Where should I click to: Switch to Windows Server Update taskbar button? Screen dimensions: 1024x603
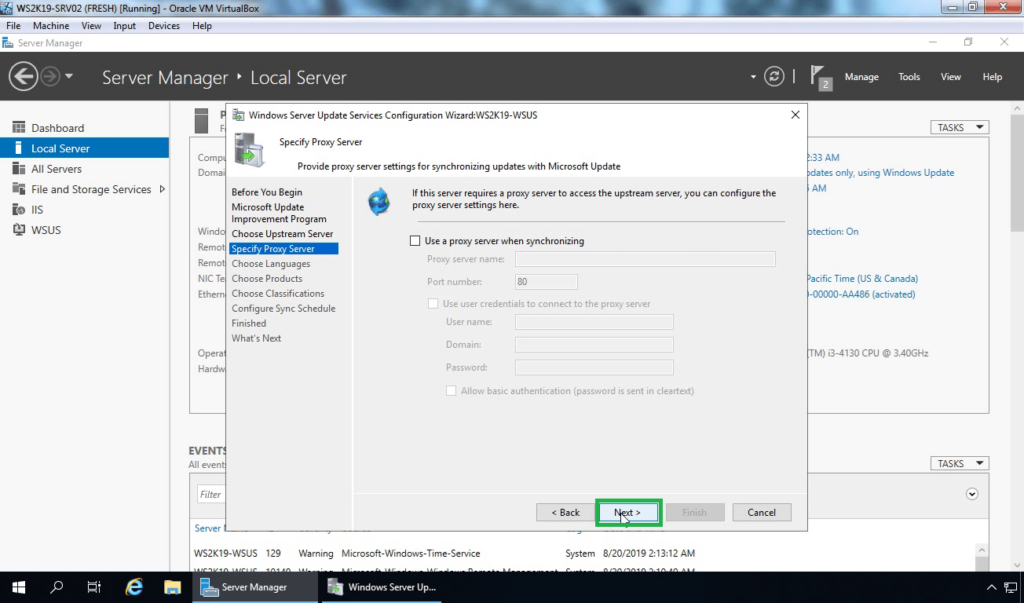point(381,587)
